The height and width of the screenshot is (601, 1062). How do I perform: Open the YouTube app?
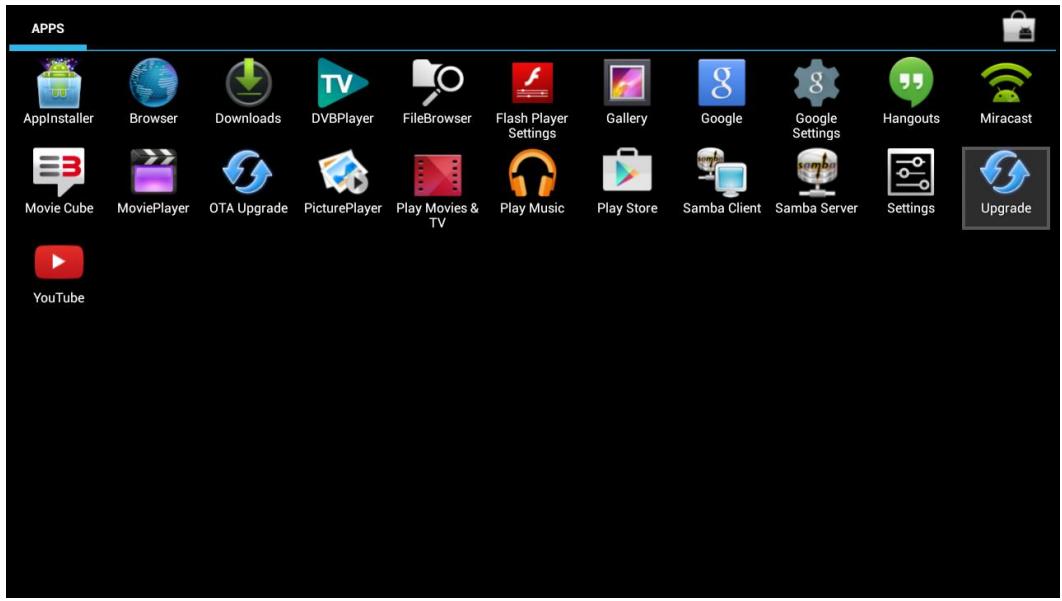[x=58, y=274]
